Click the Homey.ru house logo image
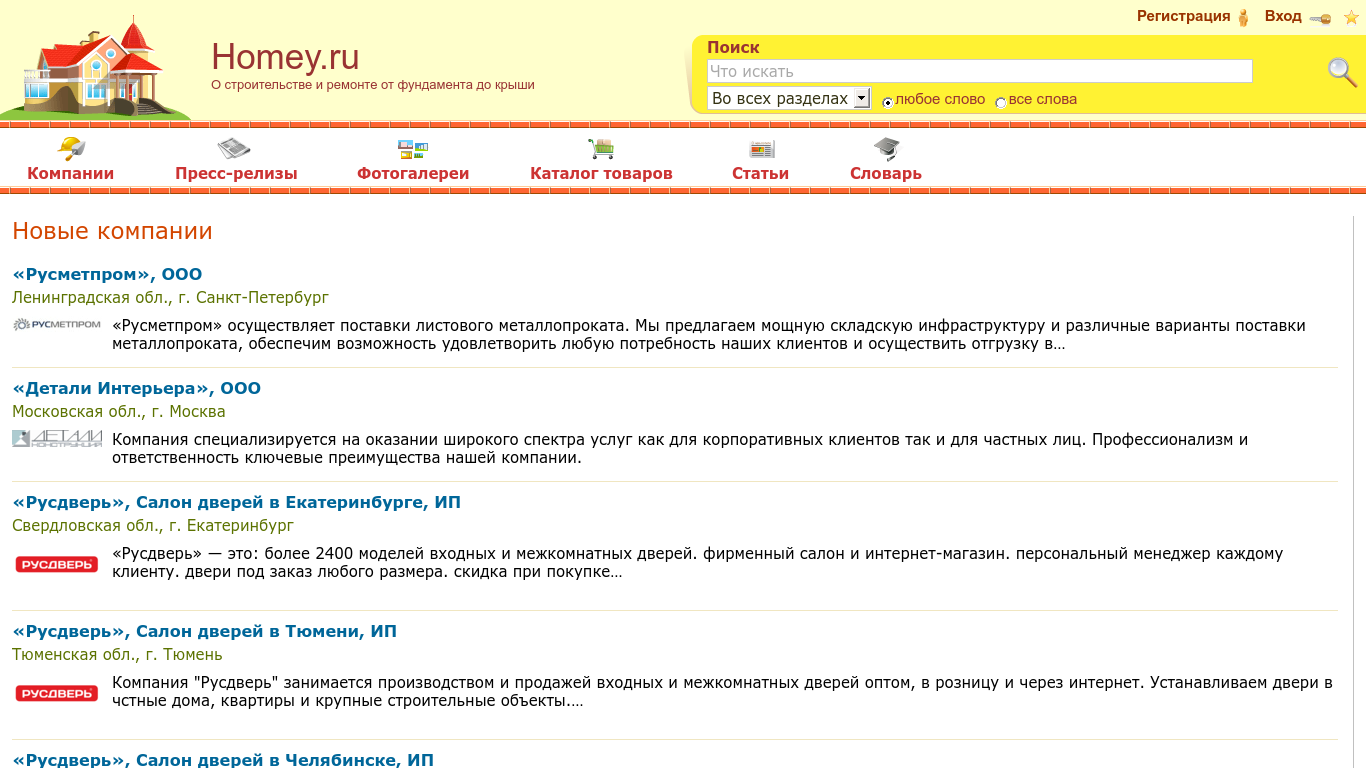 [96, 68]
